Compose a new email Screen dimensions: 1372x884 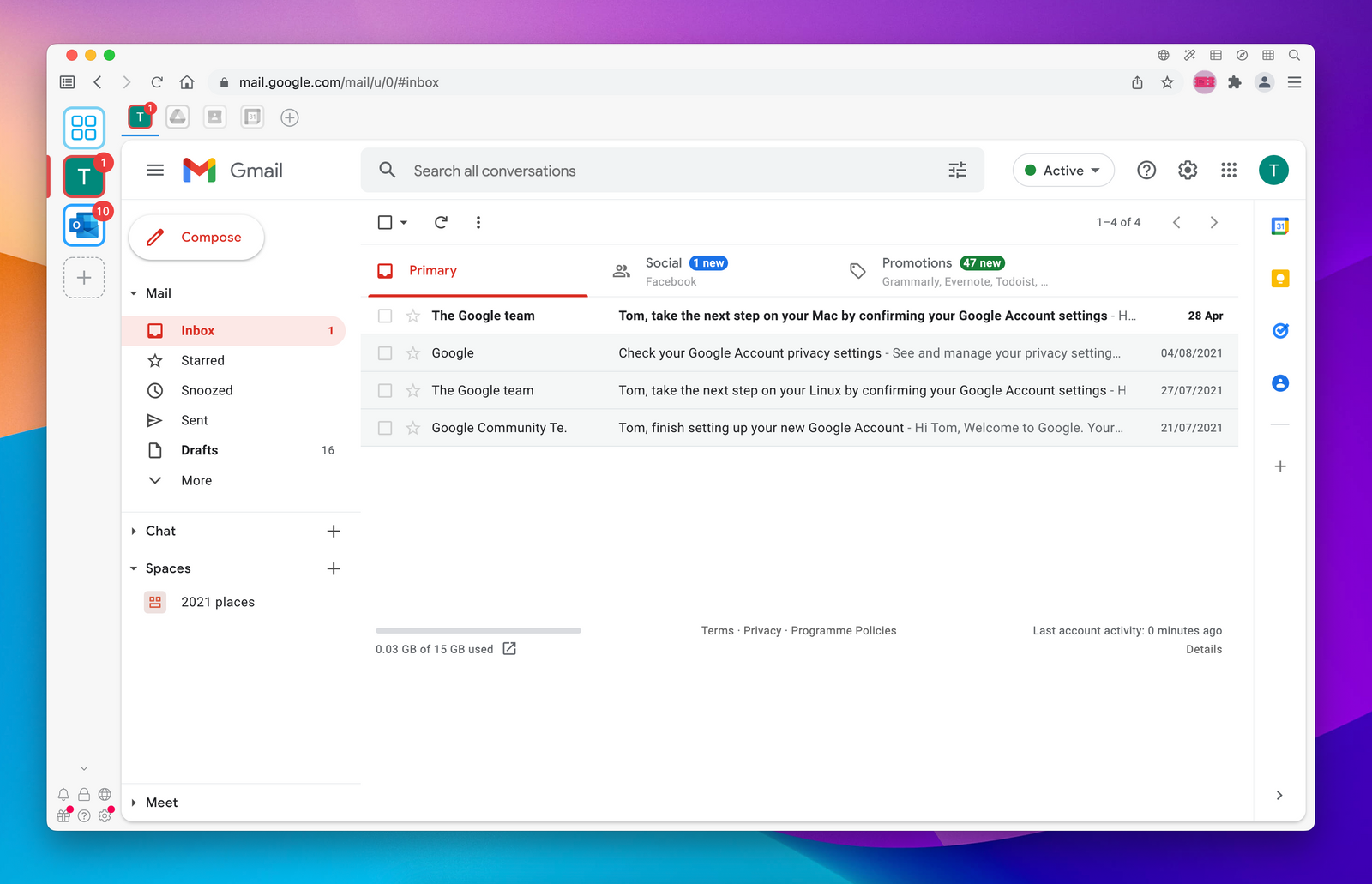(x=196, y=238)
